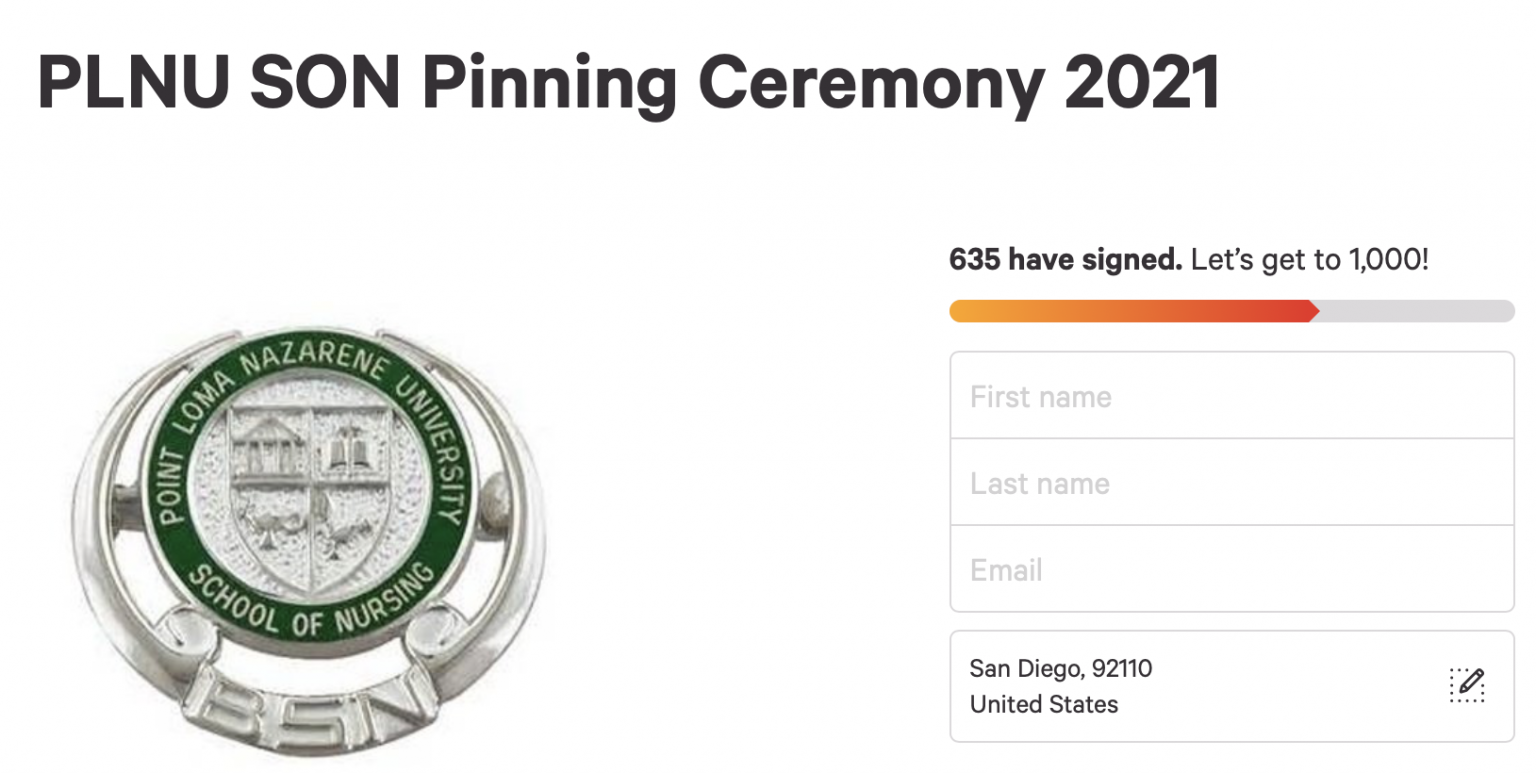Click the signature progress bar
This screenshot has height=773, width=1536.
[x=1230, y=311]
